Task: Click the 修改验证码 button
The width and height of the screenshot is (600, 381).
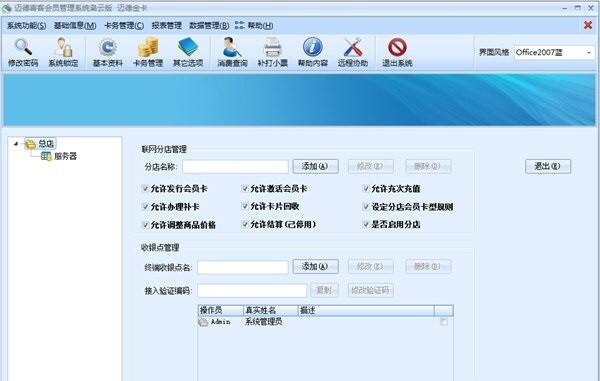Action: 371,290
